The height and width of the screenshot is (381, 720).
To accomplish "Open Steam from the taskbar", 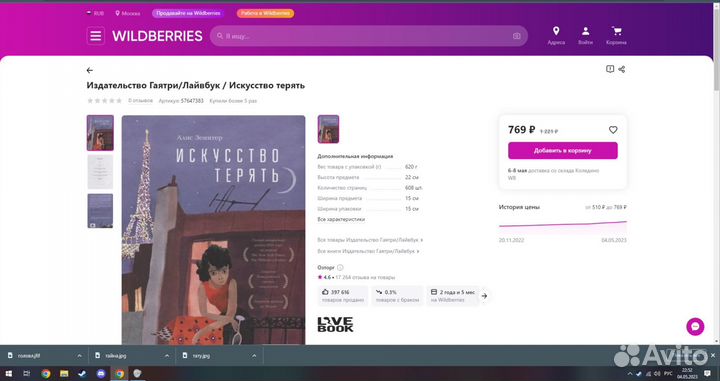I will click(x=82, y=374).
